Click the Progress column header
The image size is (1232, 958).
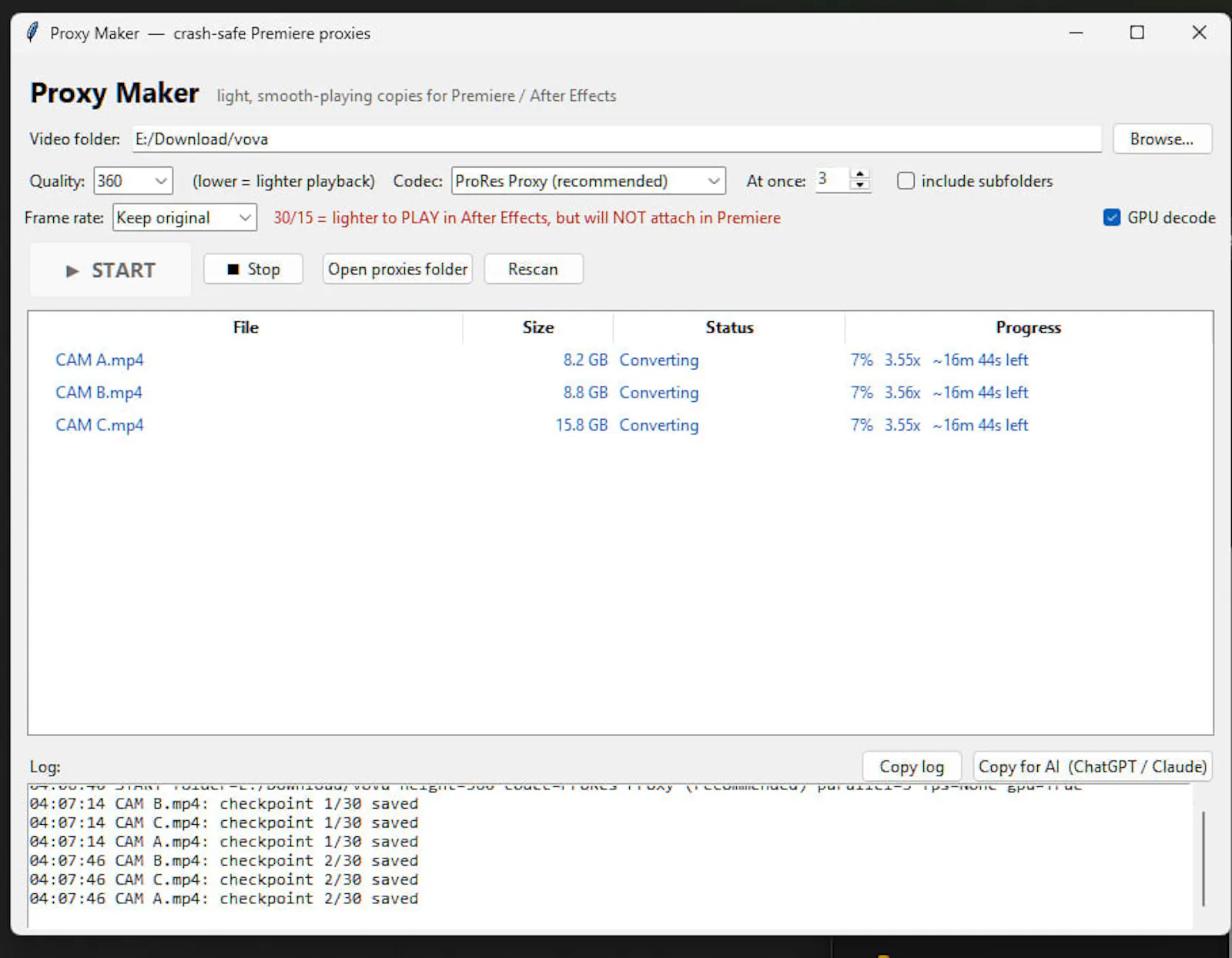pyautogui.click(x=1029, y=327)
